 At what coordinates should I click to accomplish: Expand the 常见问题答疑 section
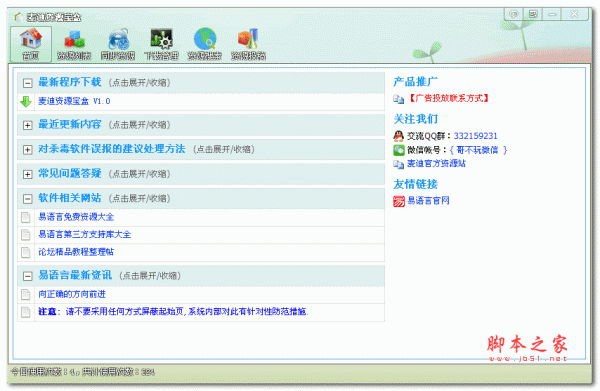[27, 174]
